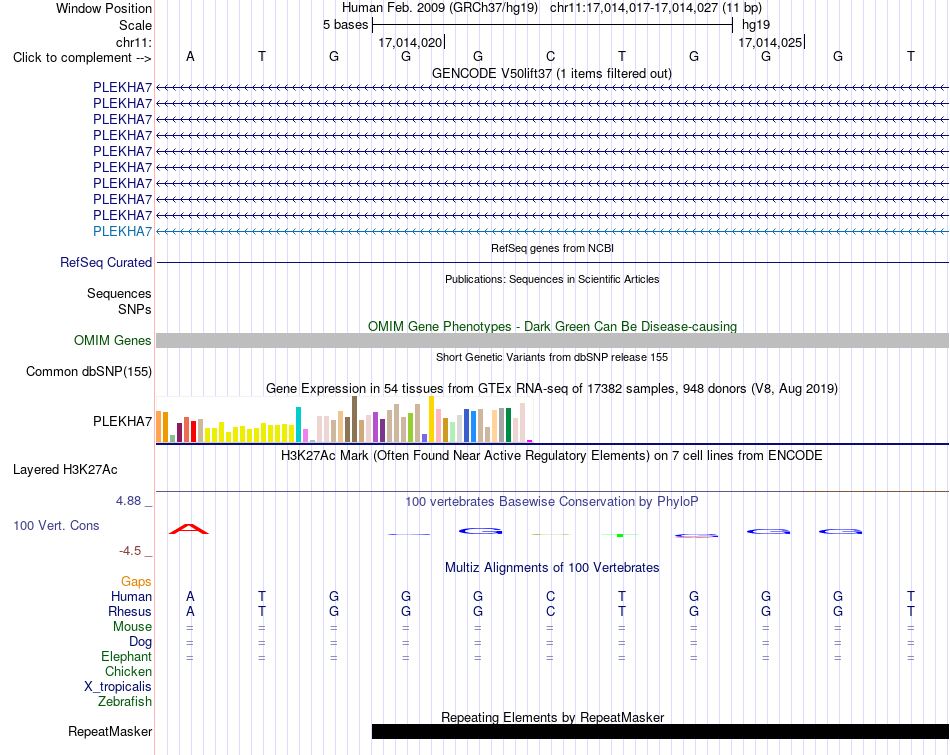The width and height of the screenshot is (950, 755).
Task: Select the Dog alignment row label
Action: pos(140,642)
